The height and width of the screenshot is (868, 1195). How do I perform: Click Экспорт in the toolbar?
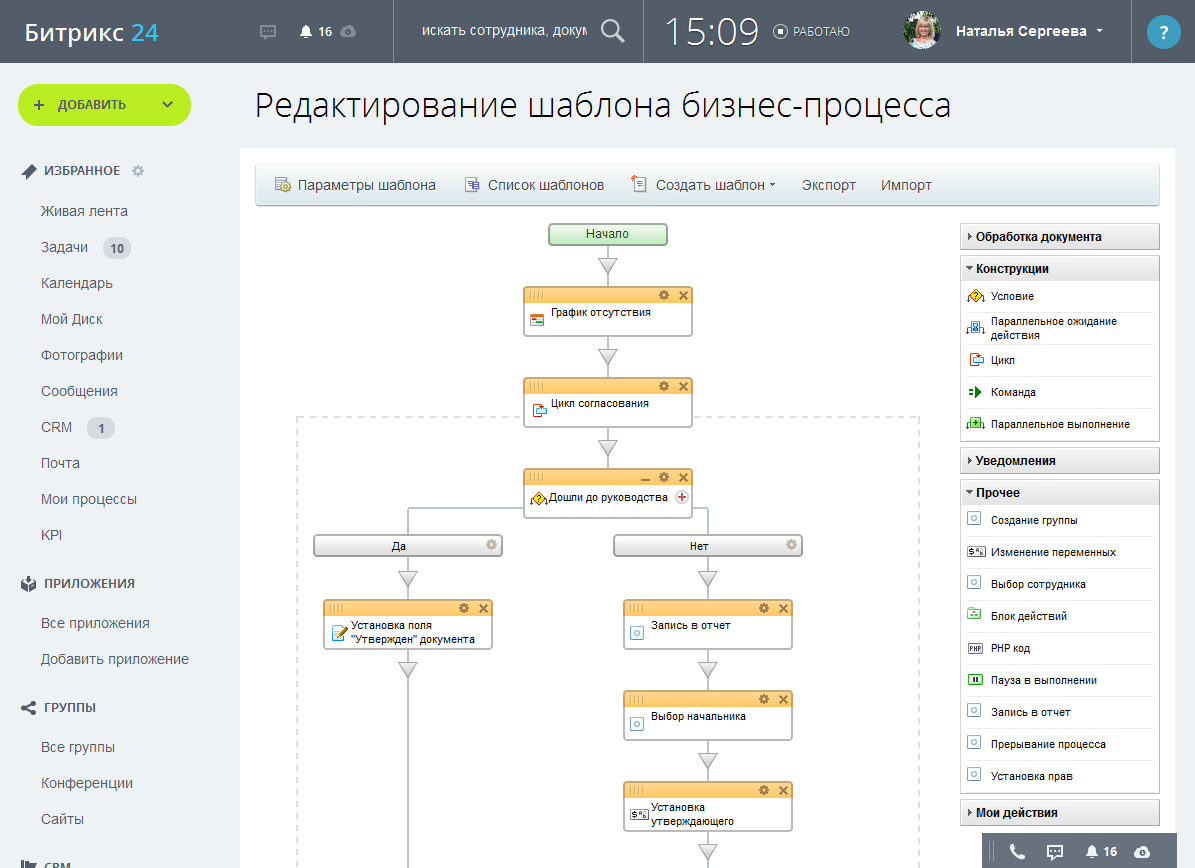(828, 185)
